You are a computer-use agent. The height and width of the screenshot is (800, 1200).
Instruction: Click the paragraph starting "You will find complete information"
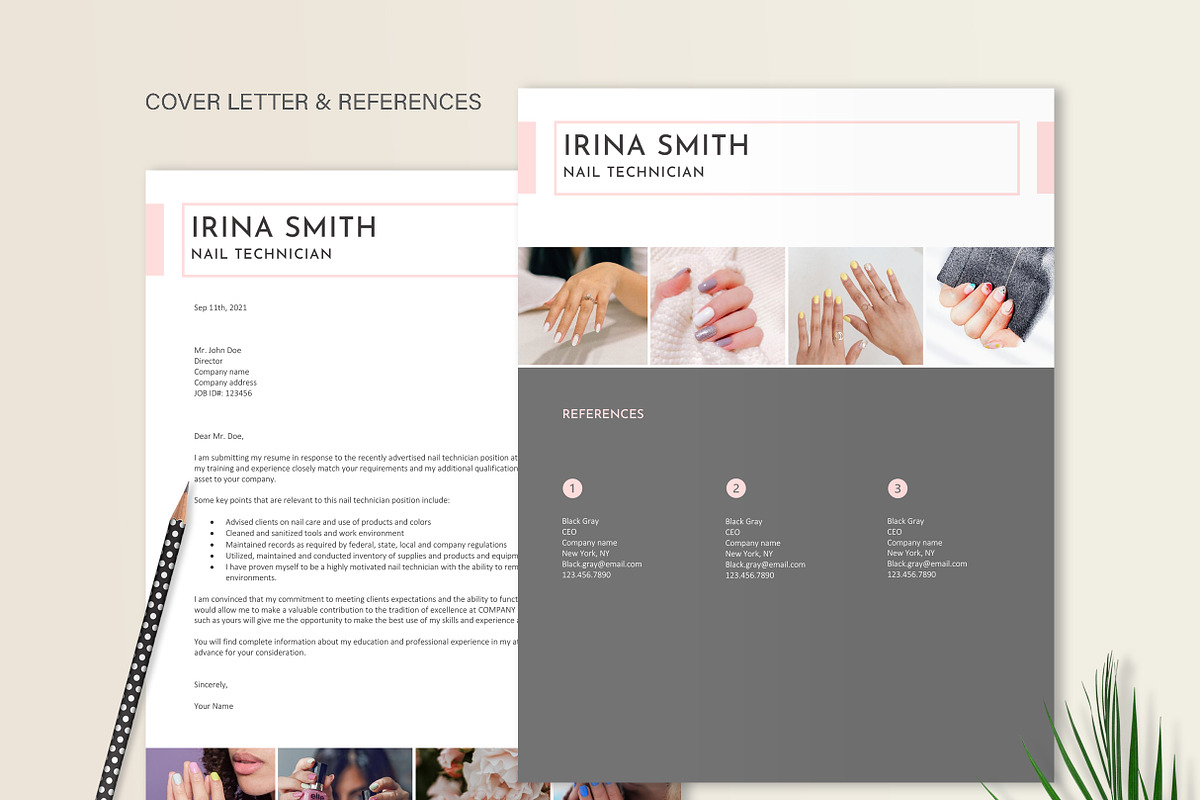point(356,647)
